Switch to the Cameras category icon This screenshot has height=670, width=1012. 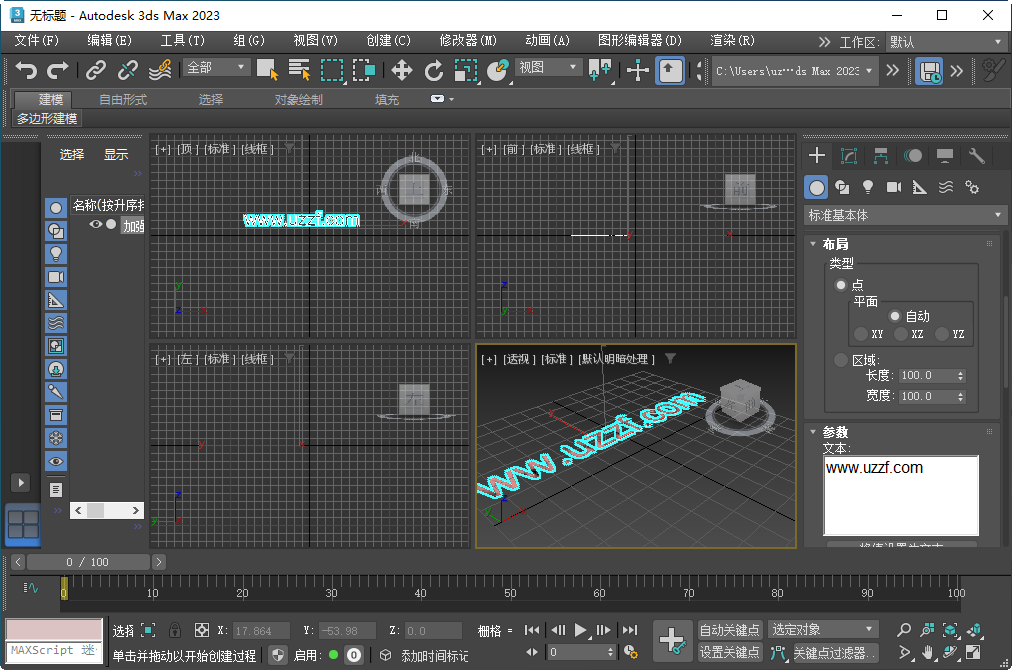pos(894,187)
